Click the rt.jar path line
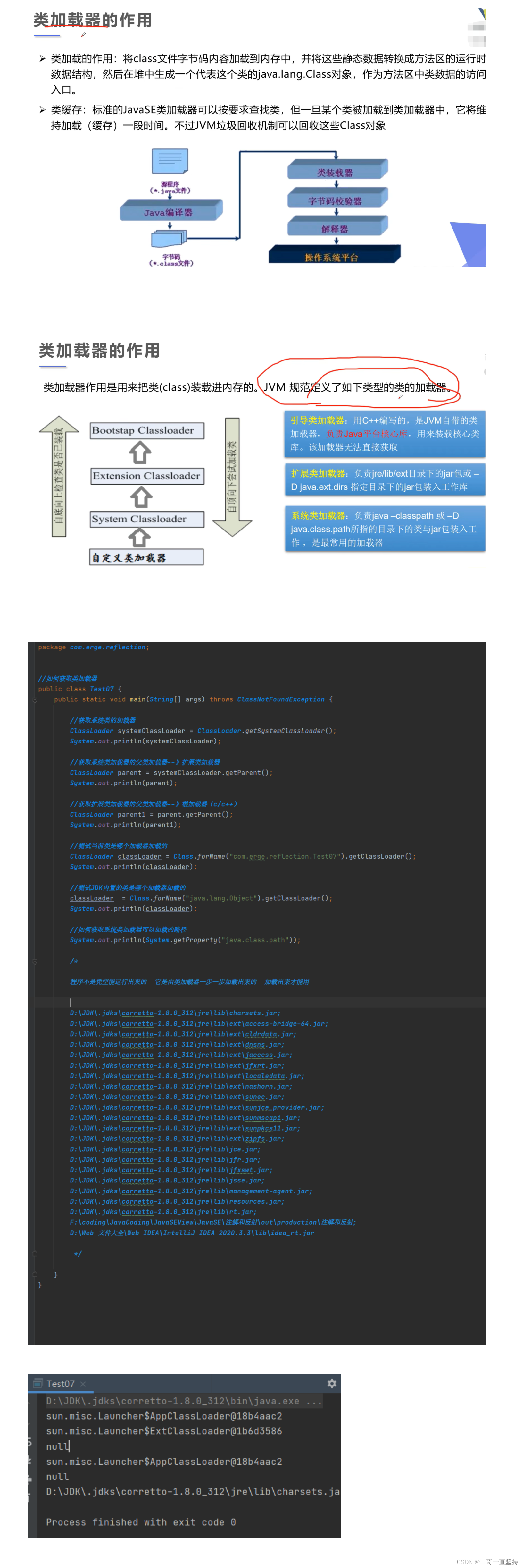 (163, 1212)
